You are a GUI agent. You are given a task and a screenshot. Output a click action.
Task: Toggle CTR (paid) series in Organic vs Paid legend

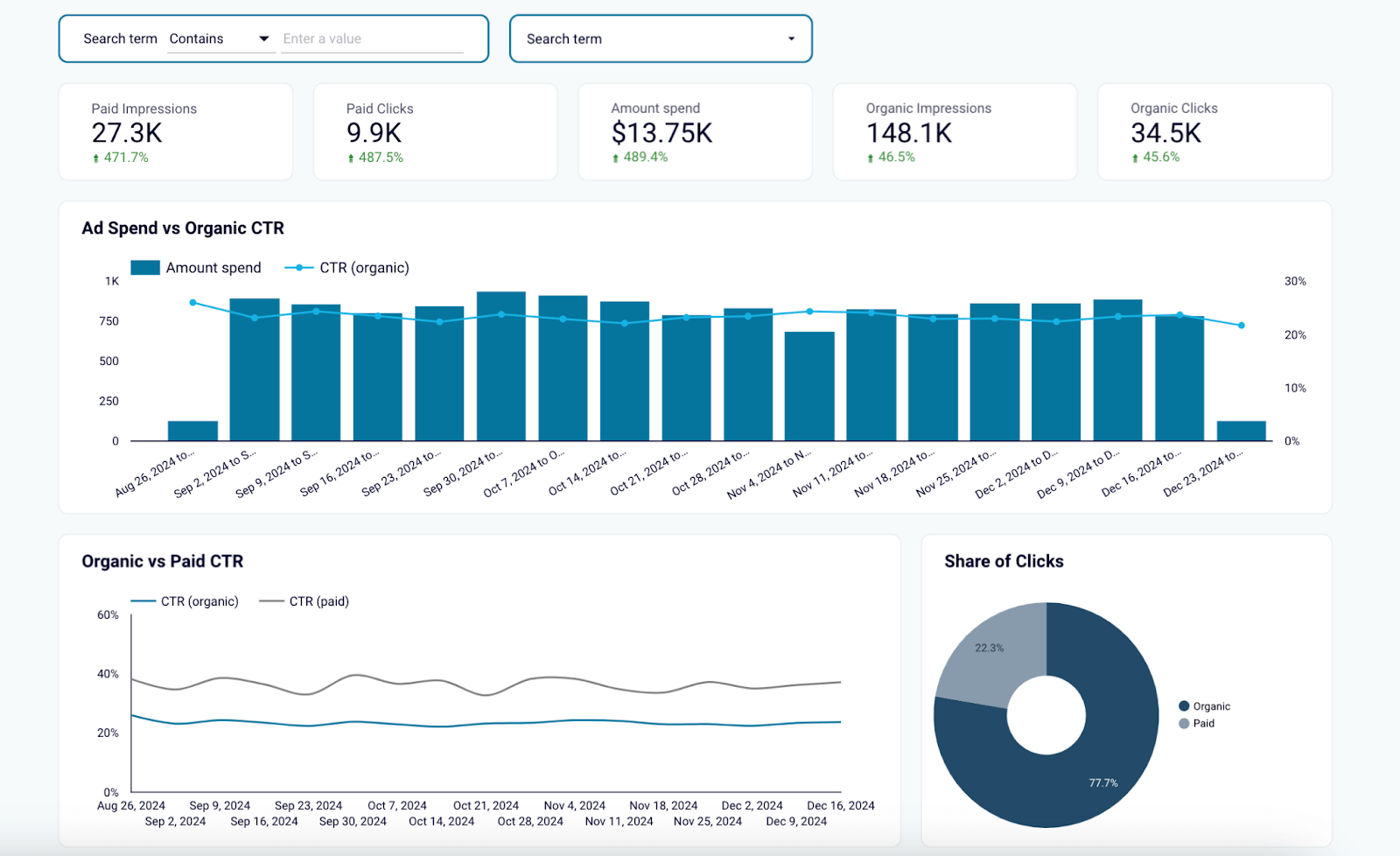304,601
